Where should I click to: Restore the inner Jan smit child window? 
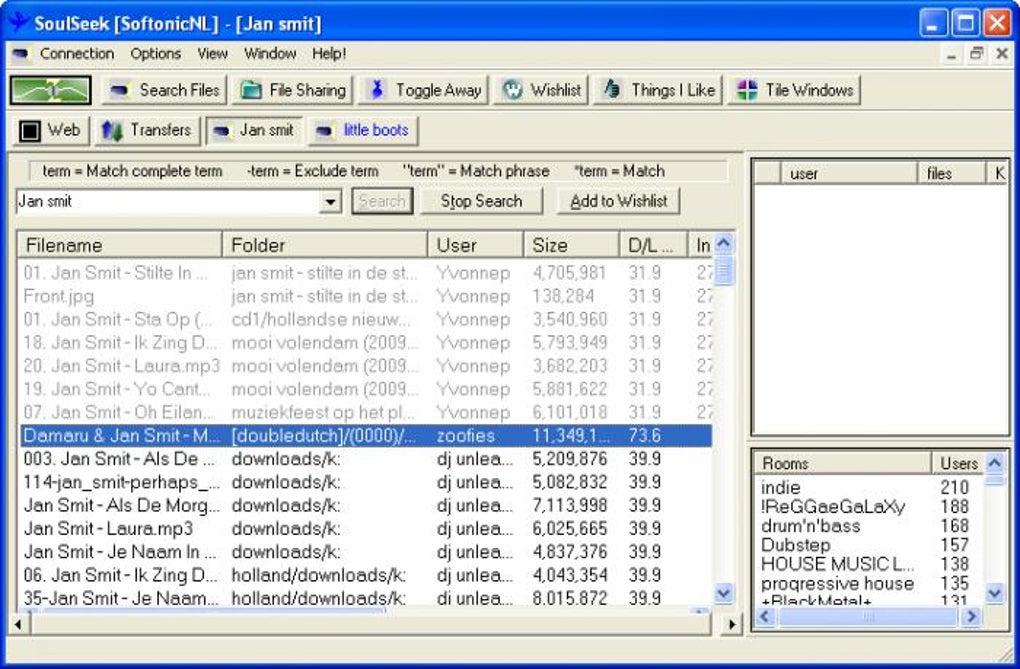click(x=976, y=54)
